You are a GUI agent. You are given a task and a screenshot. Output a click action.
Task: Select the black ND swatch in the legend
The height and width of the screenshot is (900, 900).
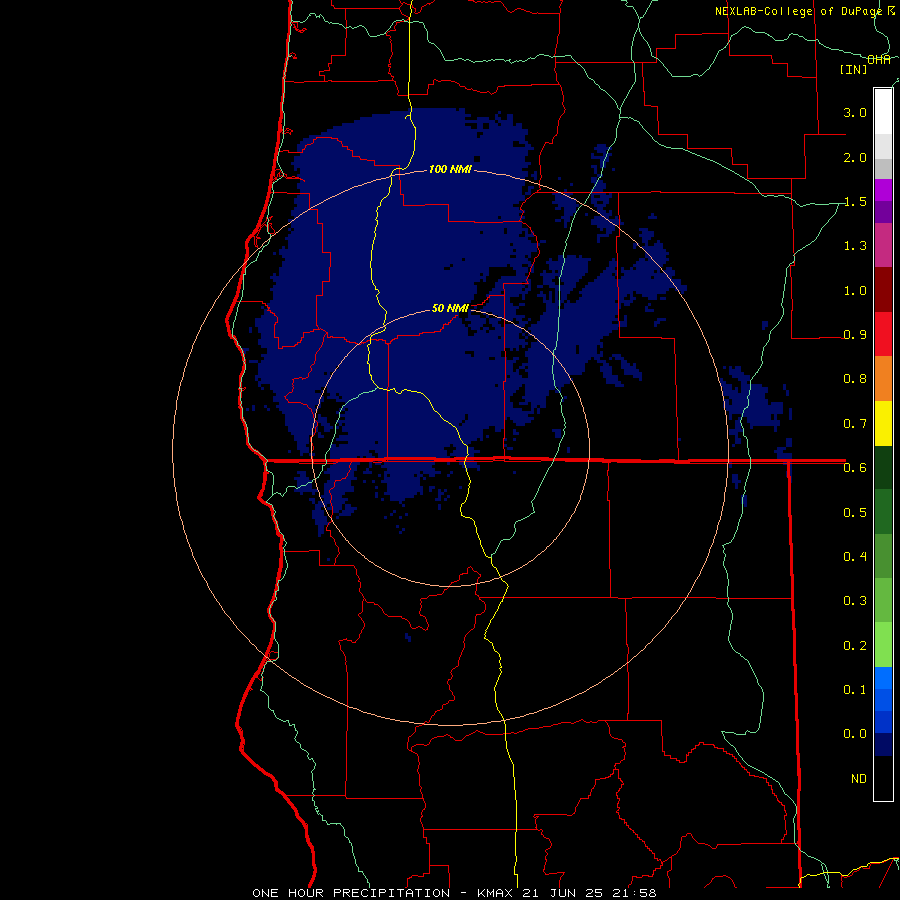tap(883, 778)
